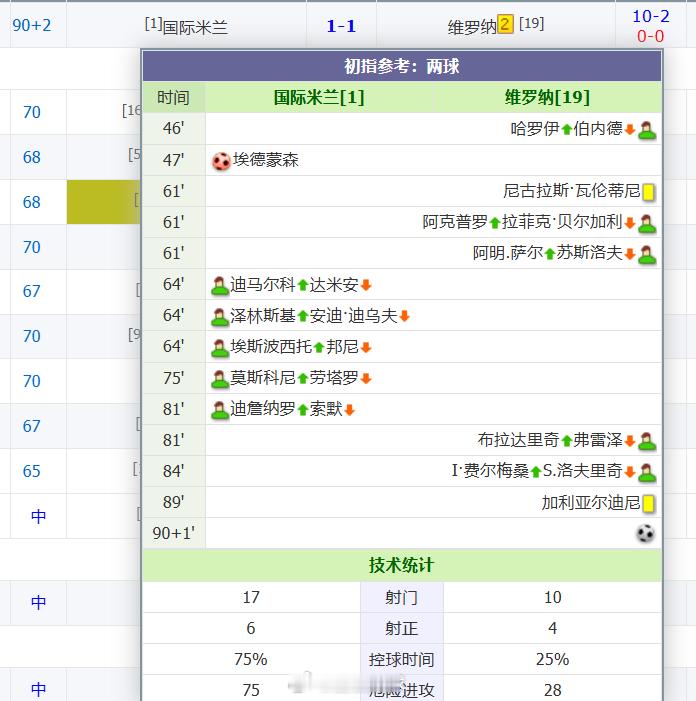The height and width of the screenshot is (701, 696).
Task: Click the yellow card icon beside 尼古拉斯·瓦伦蒂尼
Action: point(648,192)
